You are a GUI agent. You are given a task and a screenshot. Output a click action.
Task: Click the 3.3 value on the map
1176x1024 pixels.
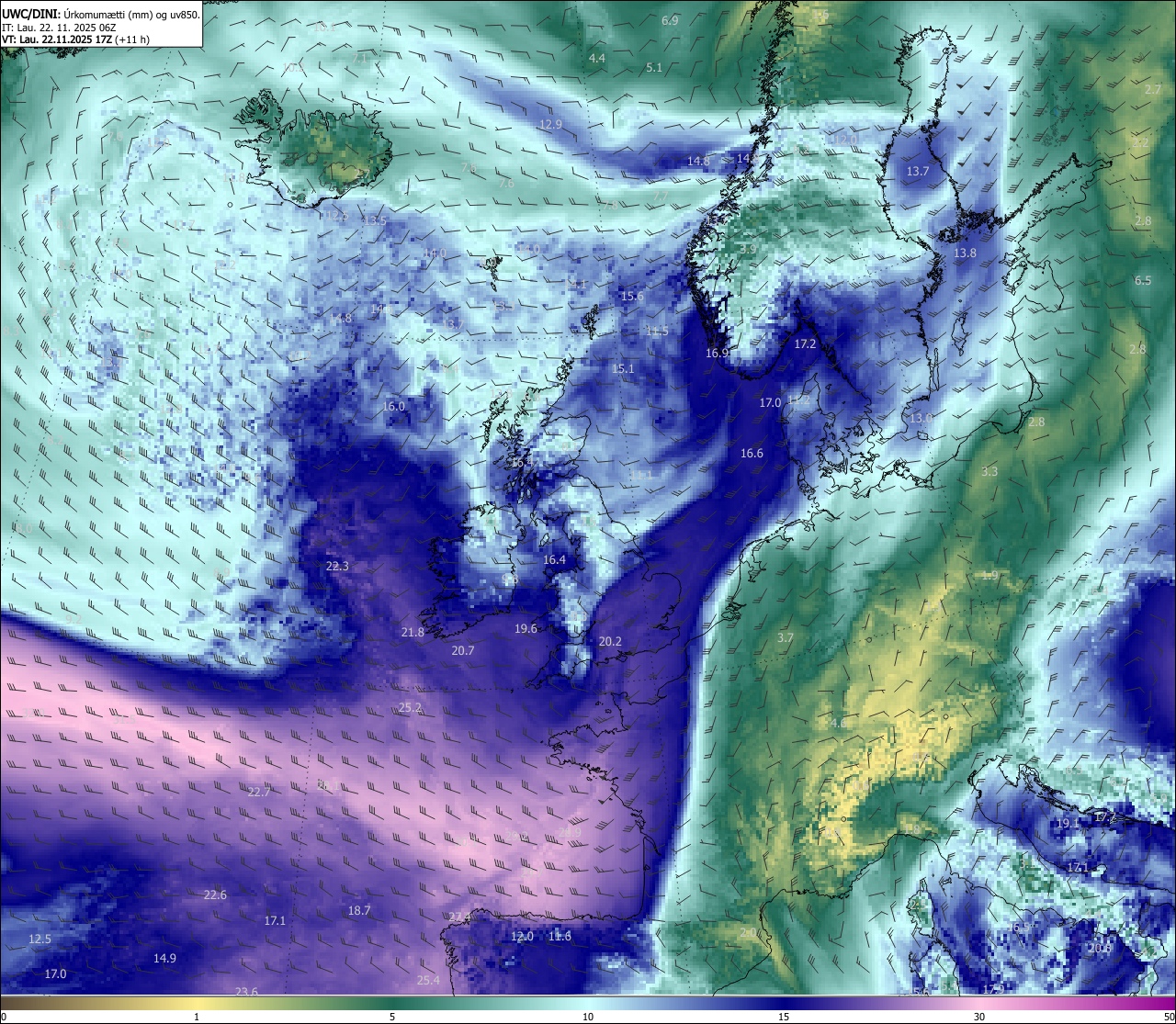coord(989,471)
